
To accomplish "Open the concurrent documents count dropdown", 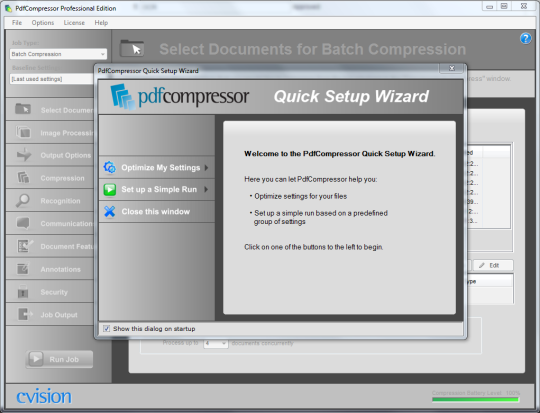I will click(216, 343).
